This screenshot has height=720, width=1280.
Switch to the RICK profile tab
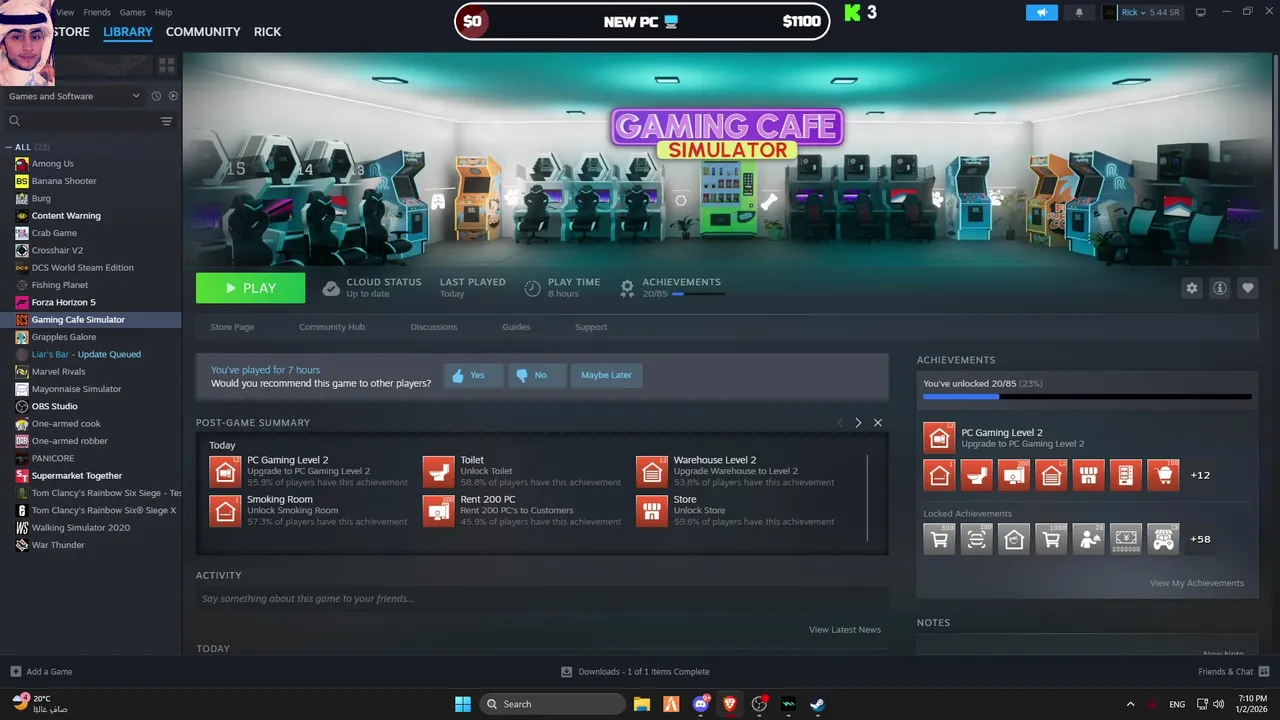coord(267,32)
